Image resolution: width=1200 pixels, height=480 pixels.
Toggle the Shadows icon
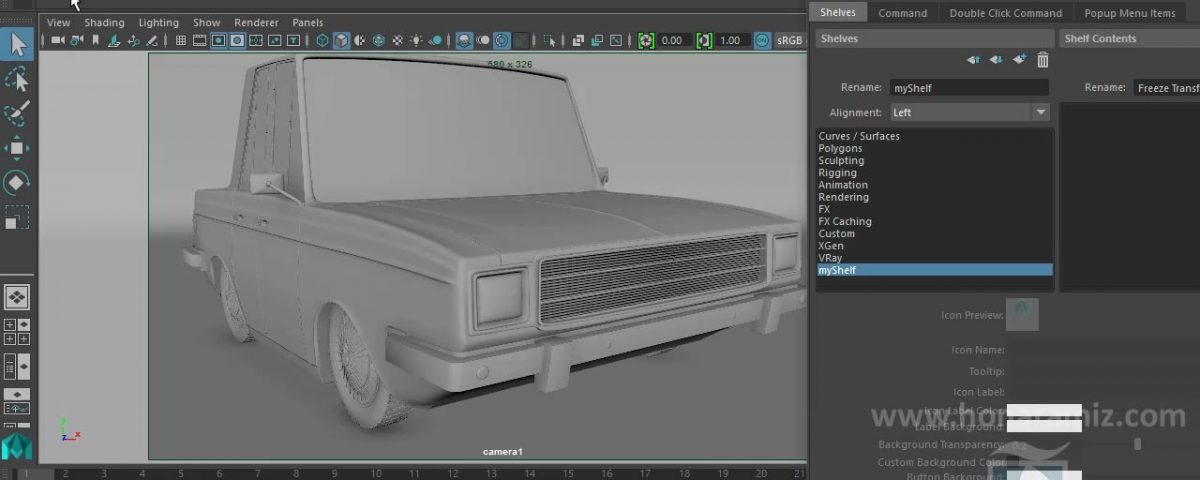436,41
